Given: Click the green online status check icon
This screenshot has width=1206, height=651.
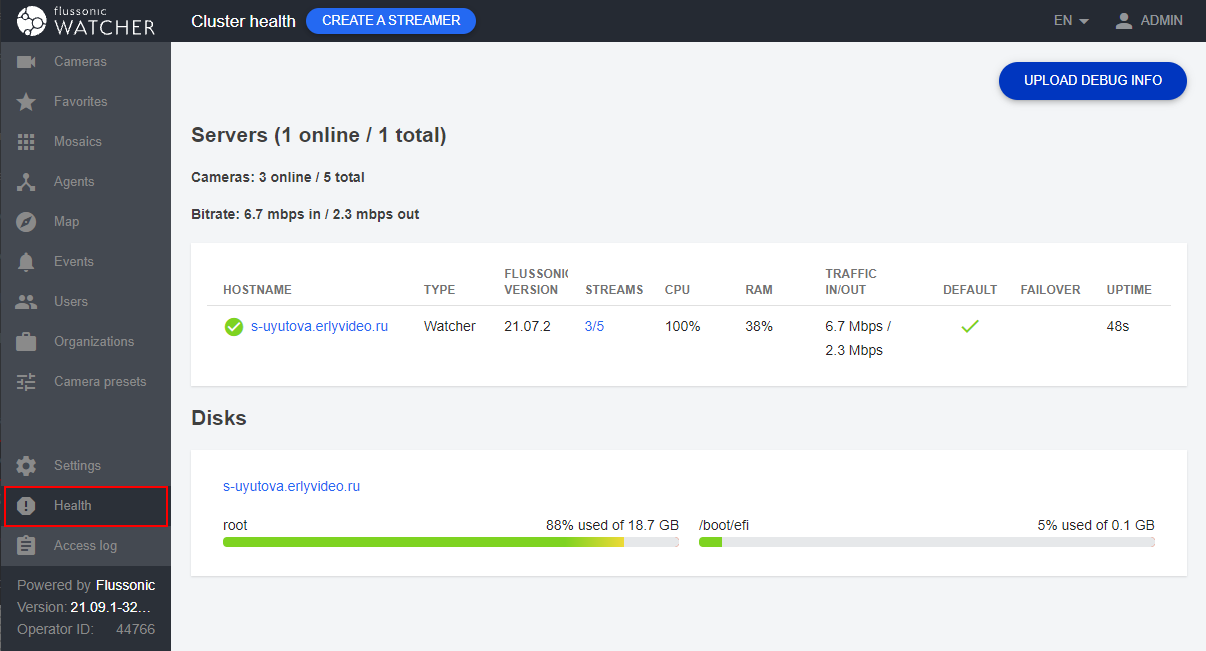Looking at the screenshot, I should [234, 327].
